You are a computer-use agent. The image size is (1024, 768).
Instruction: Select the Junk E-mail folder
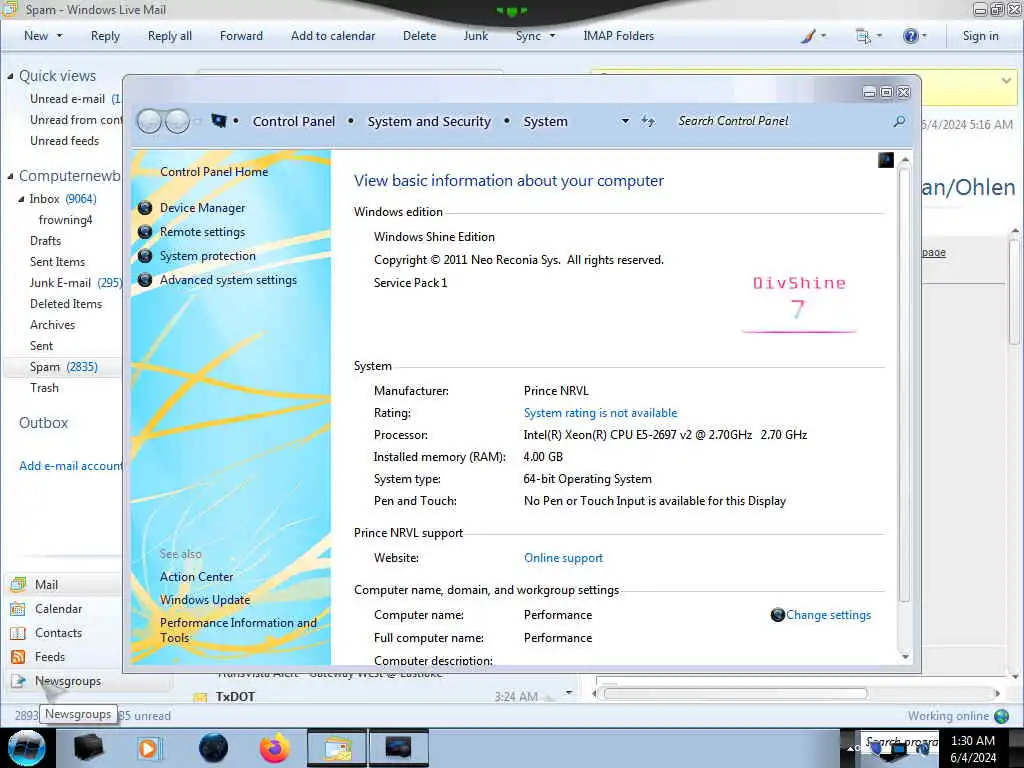(75, 283)
